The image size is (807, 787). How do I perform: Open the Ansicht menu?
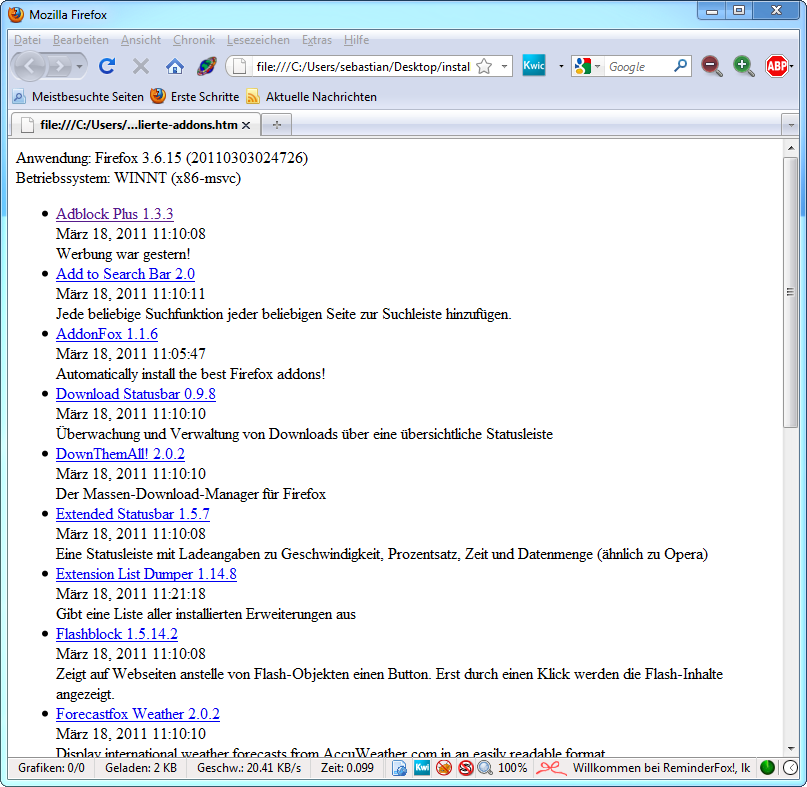(141, 40)
